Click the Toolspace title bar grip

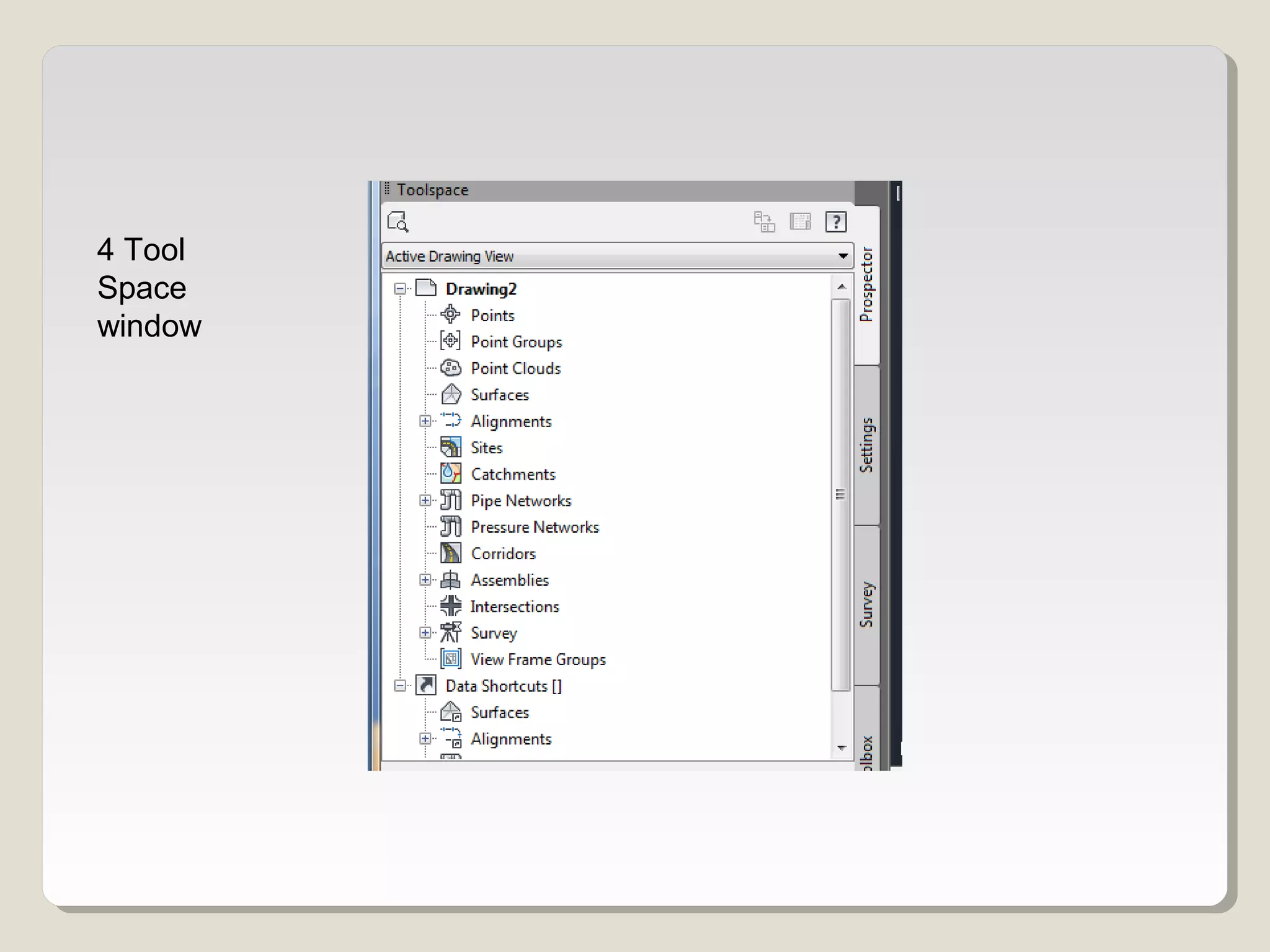387,188
